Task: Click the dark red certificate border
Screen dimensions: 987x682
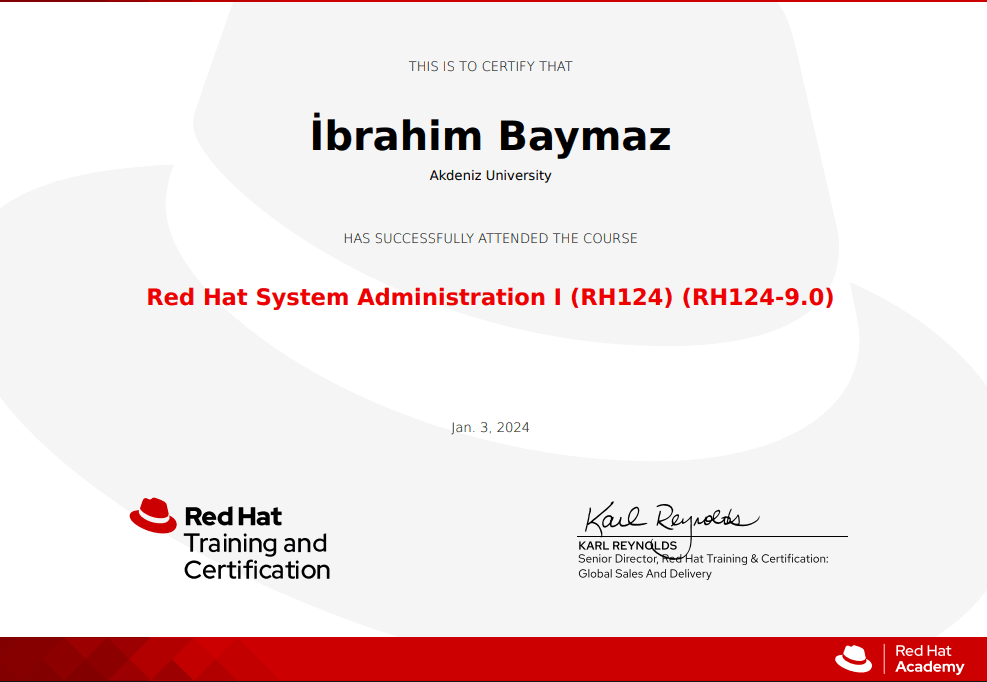Action: (493, 4)
